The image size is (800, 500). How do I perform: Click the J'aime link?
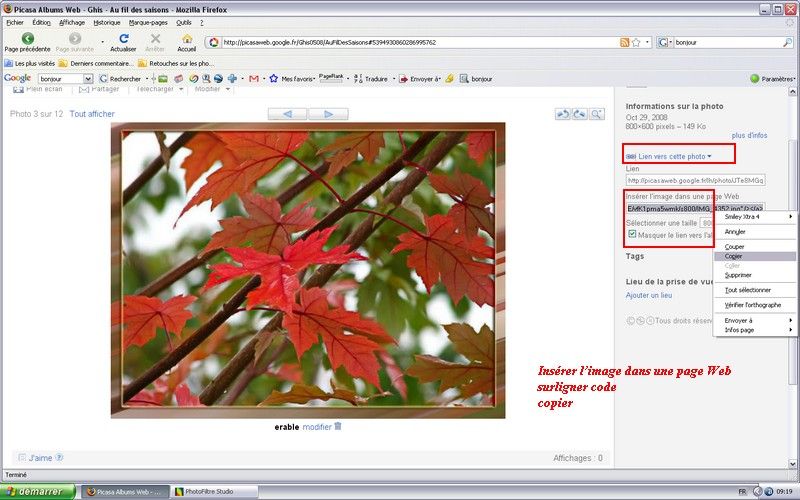tap(40, 458)
